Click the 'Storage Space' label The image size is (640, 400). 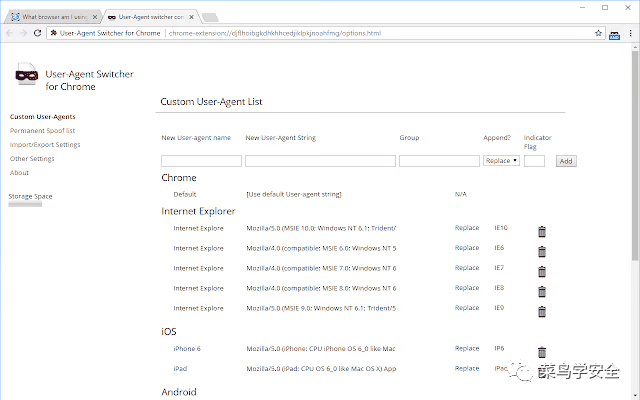click(x=30, y=196)
